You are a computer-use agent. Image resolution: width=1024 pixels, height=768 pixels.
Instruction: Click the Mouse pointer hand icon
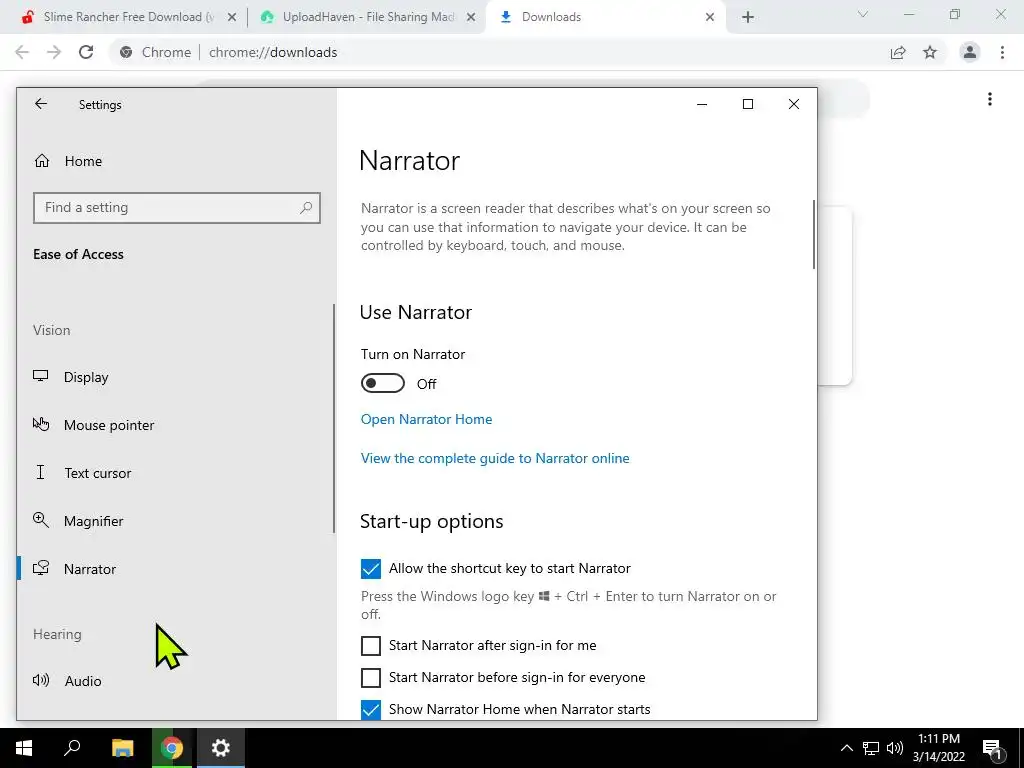[x=40, y=424]
